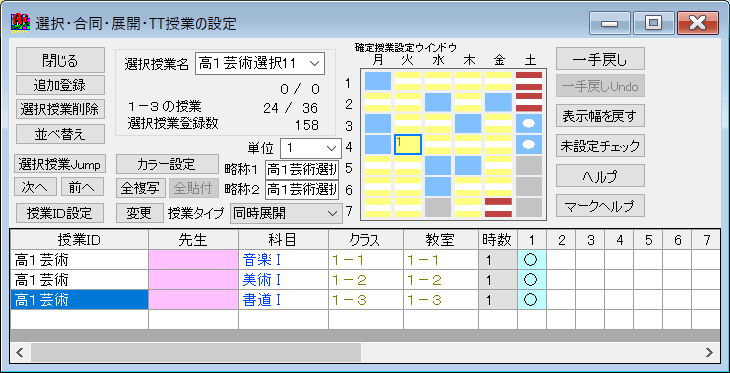Click 時数 value in 音楽Ⅰ row
Viewport: 730px width, 373px height.
coord(498,260)
